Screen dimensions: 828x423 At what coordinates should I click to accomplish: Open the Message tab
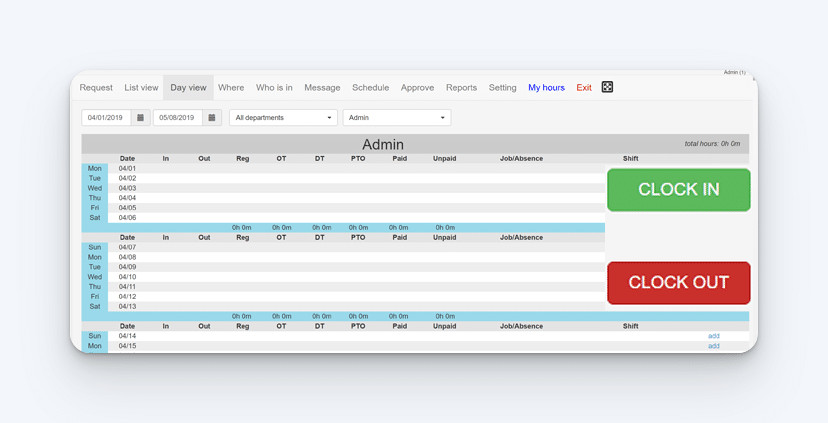(x=322, y=88)
